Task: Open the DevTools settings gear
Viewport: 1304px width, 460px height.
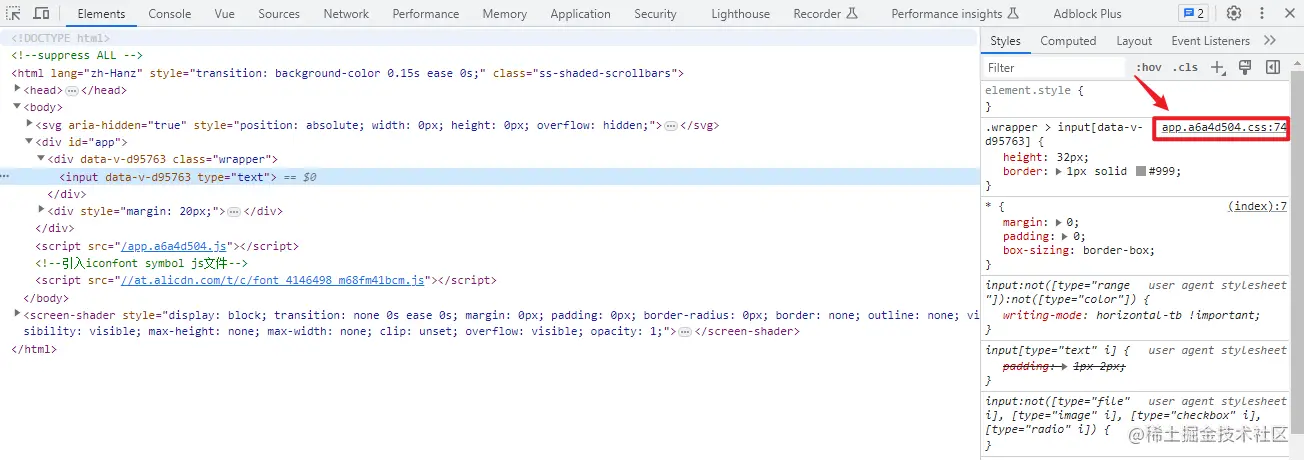Action: tap(1234, 13)
